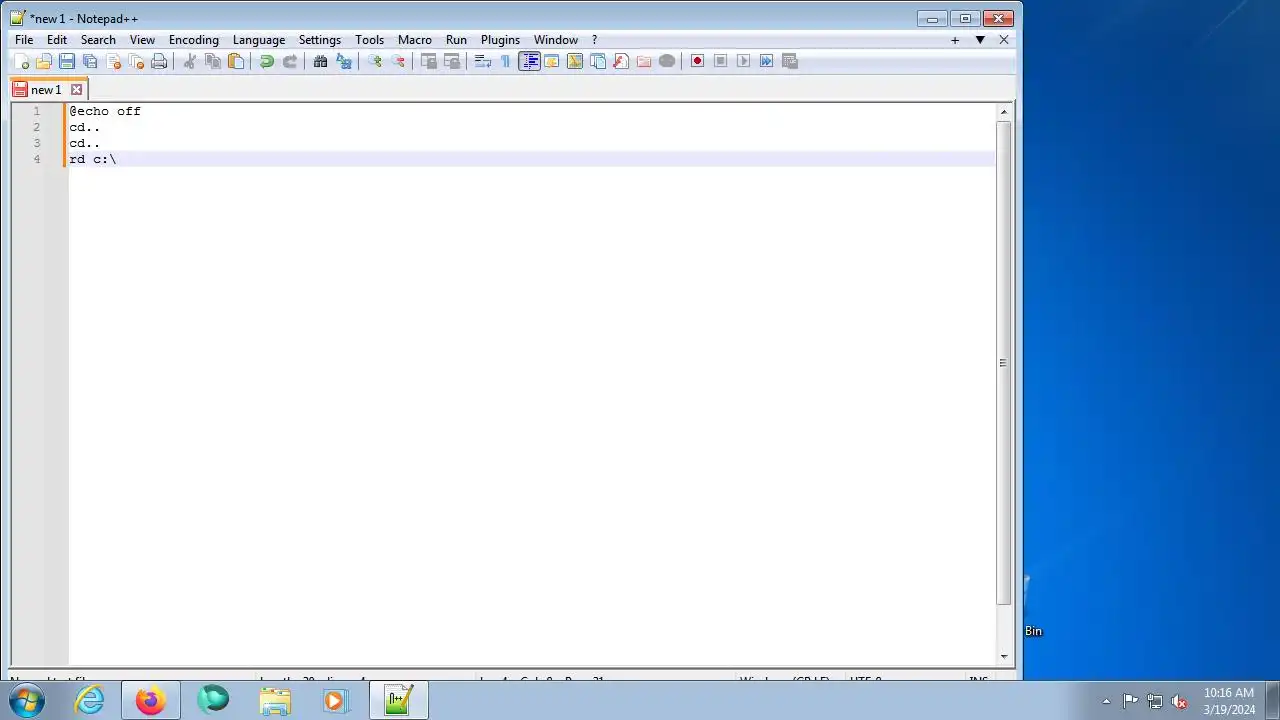Toggle synchronized horizontal scrolling
This screenshot has height=720, width=1280.
tap(452, 61)
